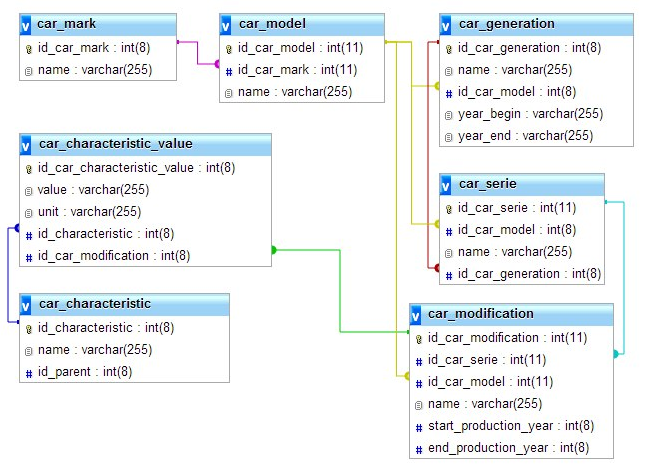The width and height of the screenshot is (647, 474).
Task: Select the unit : varchar(255) column
Action: click(75, 212)
